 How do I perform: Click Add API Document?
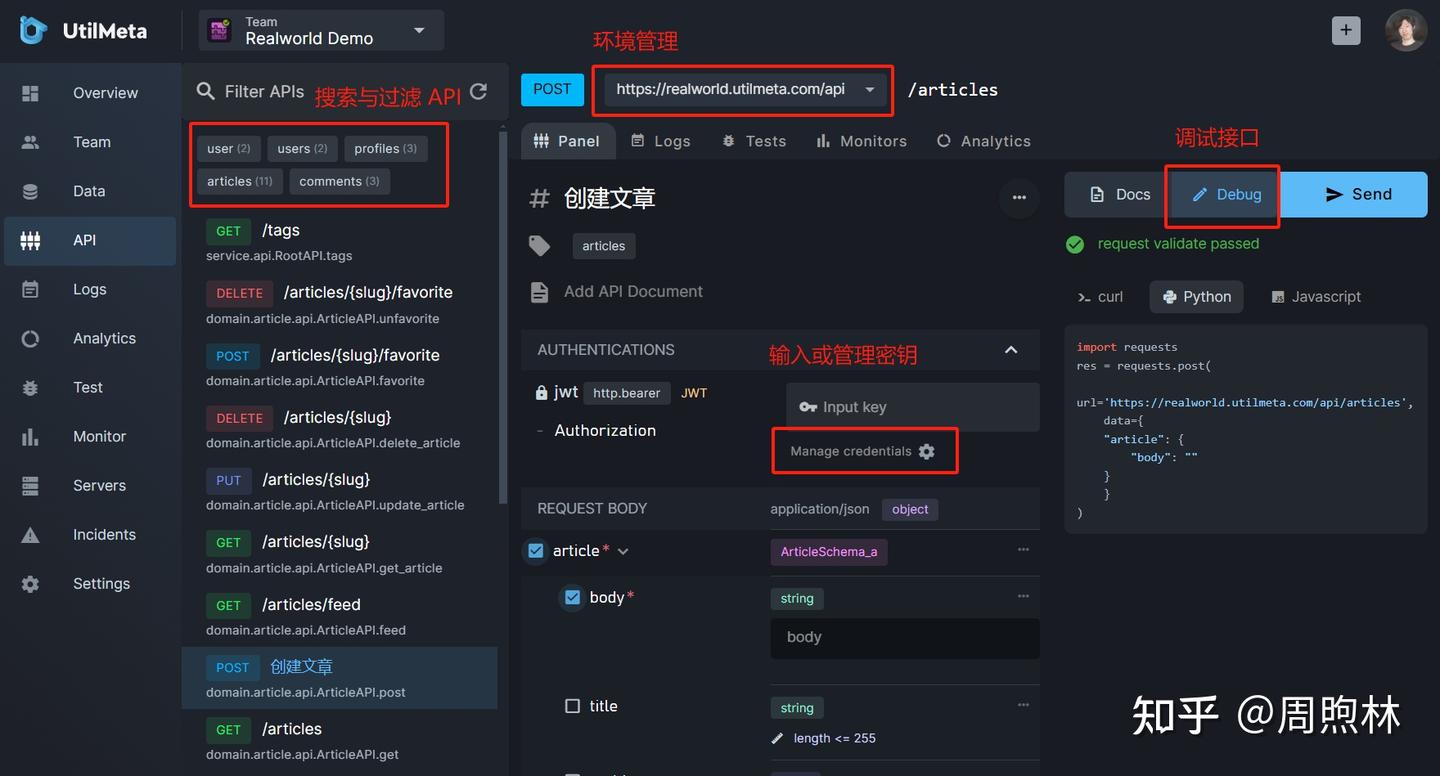633,292
